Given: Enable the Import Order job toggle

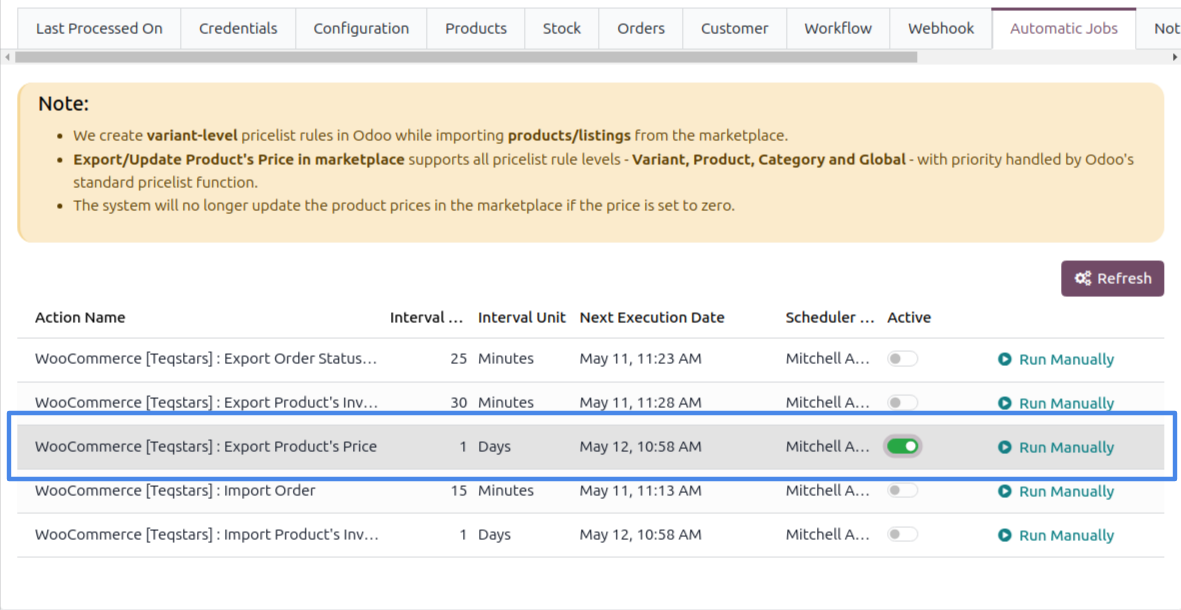Looking at the screenshot, I should pos(902,490).
